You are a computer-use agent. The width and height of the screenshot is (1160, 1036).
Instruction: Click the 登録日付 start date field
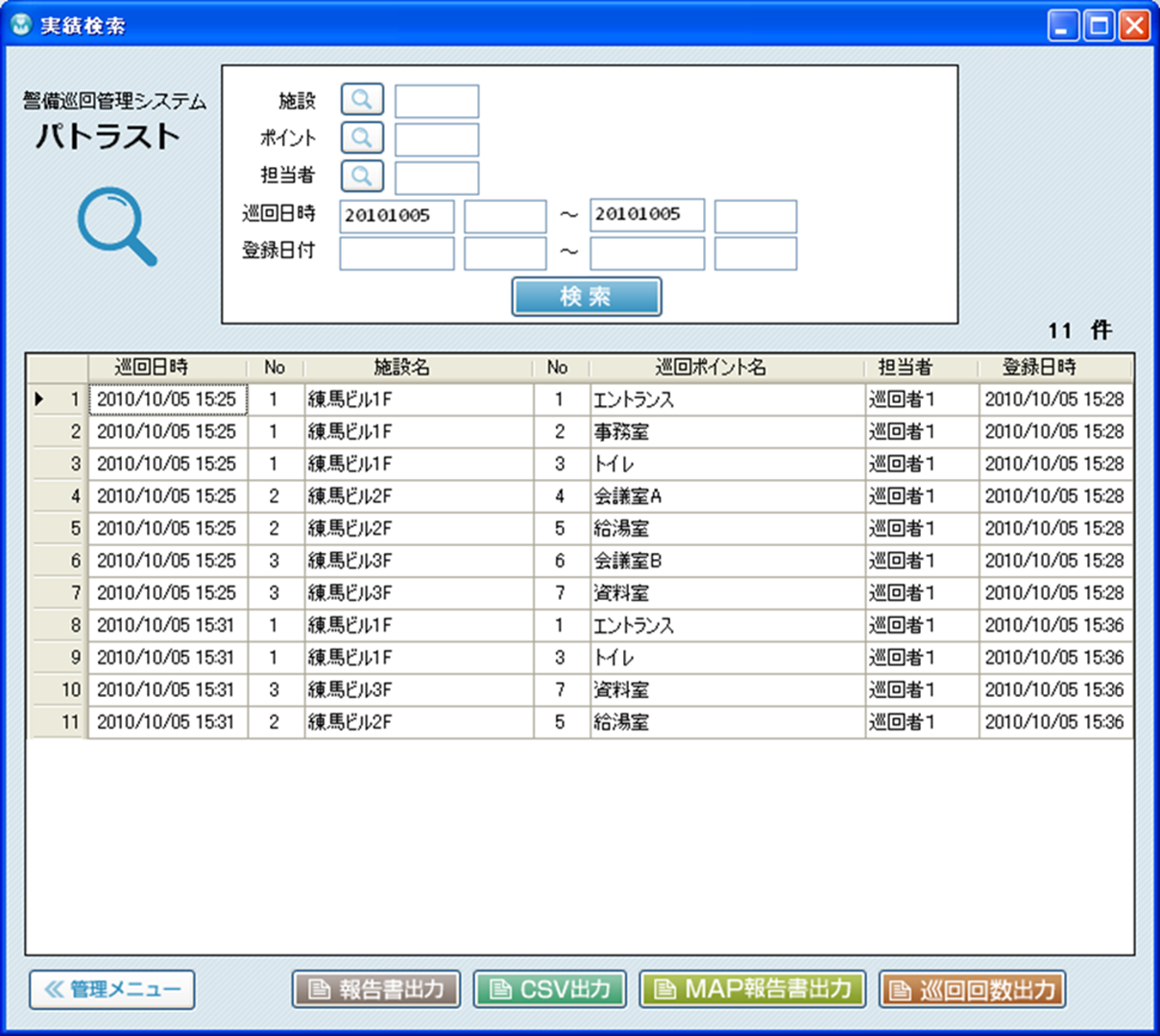(397, 253)
